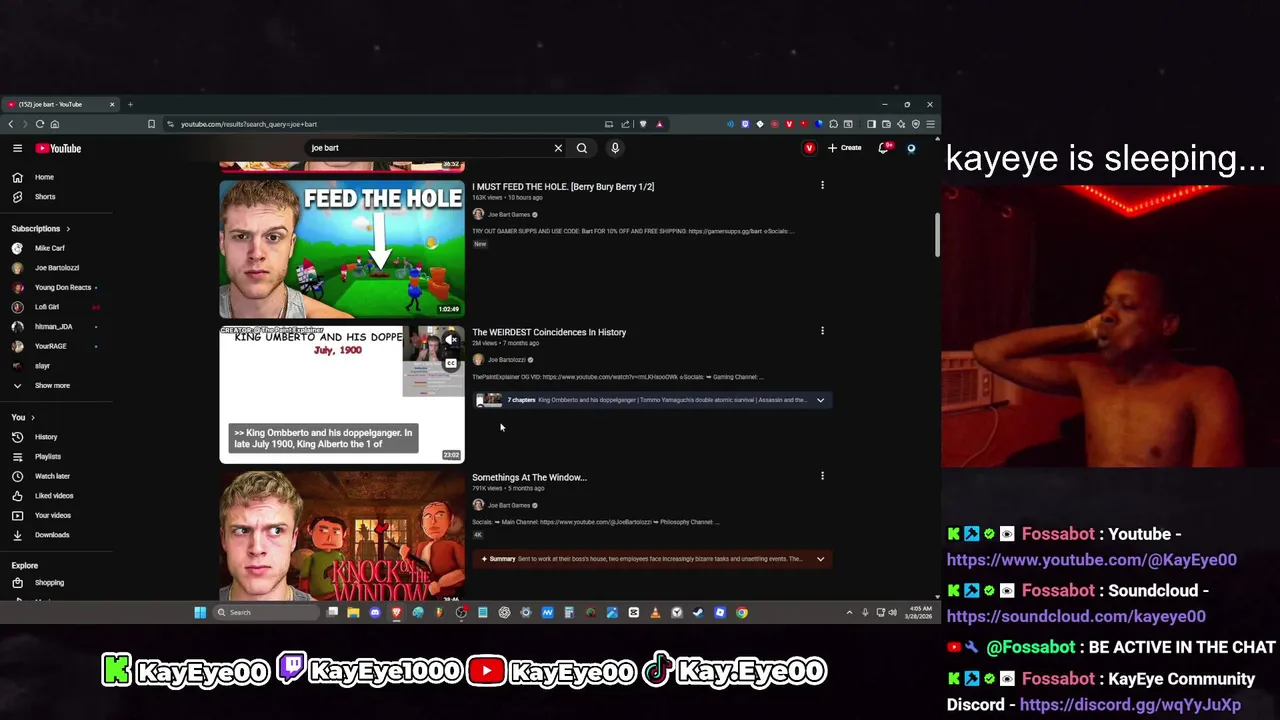The image size is (1280, 720).
Task: Open YouTube notifications bell
Action: 883,148
